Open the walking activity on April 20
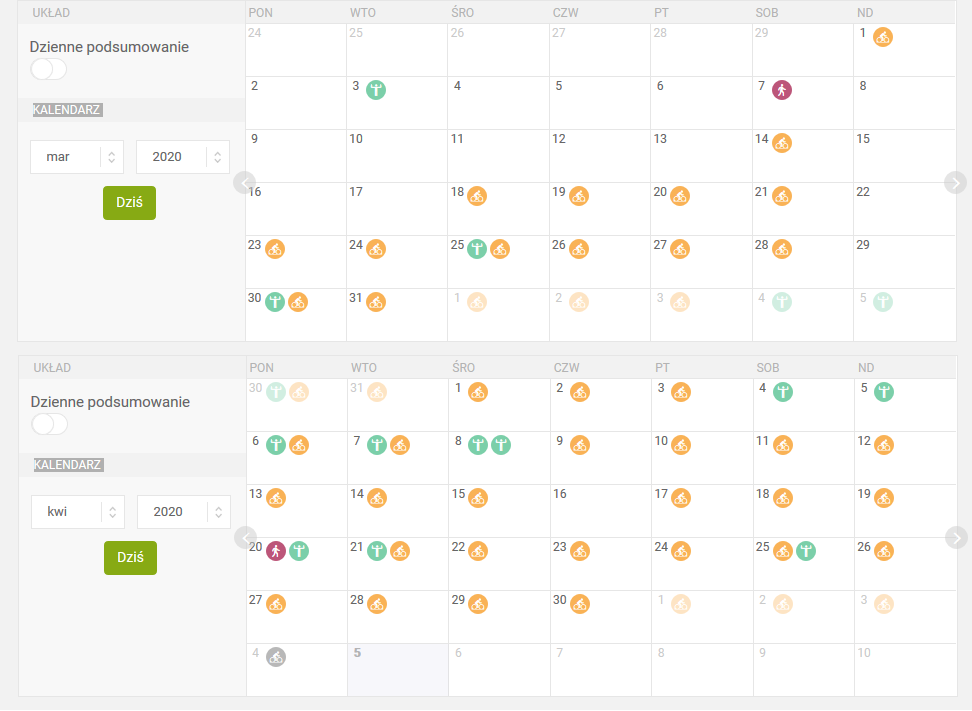 (276, 550)
